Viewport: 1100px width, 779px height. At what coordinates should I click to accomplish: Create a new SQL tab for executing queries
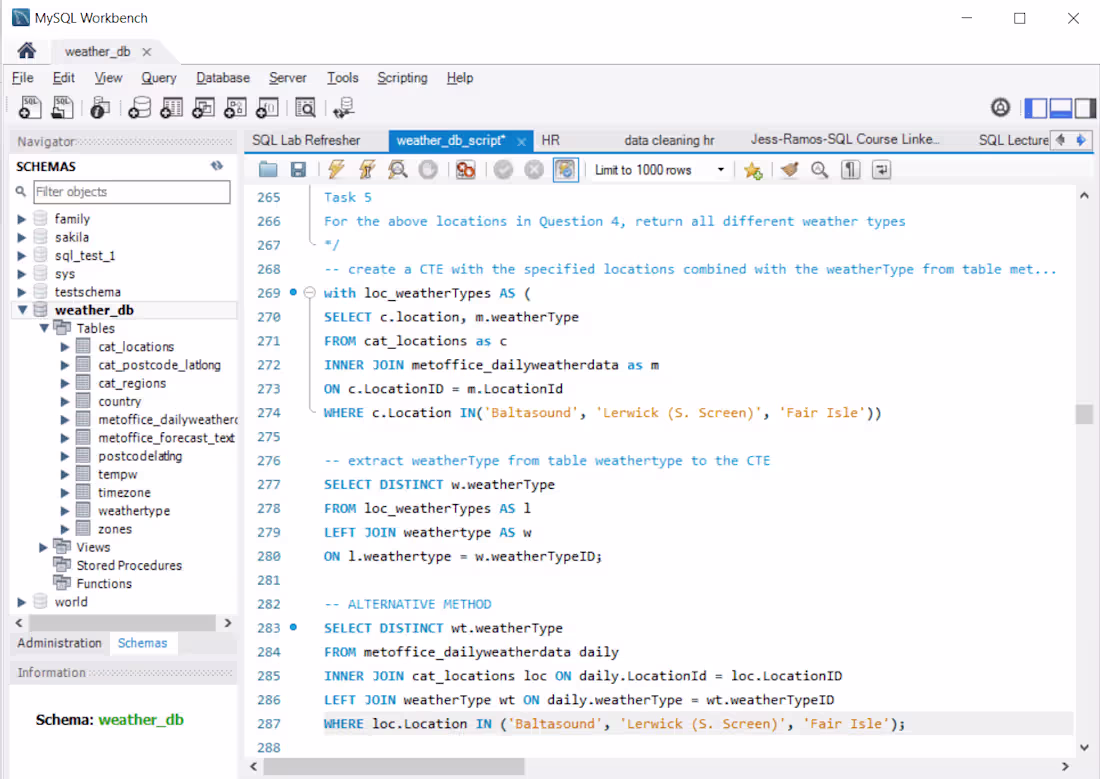(x=29, y=108)
